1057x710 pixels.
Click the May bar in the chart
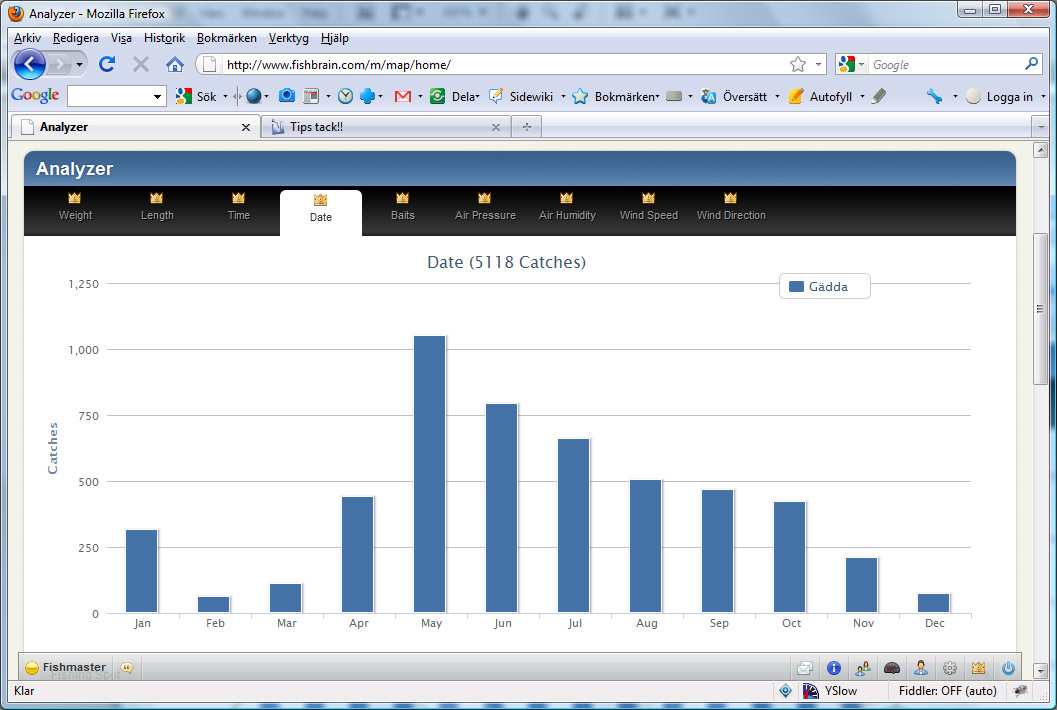(x=430, y=474)
